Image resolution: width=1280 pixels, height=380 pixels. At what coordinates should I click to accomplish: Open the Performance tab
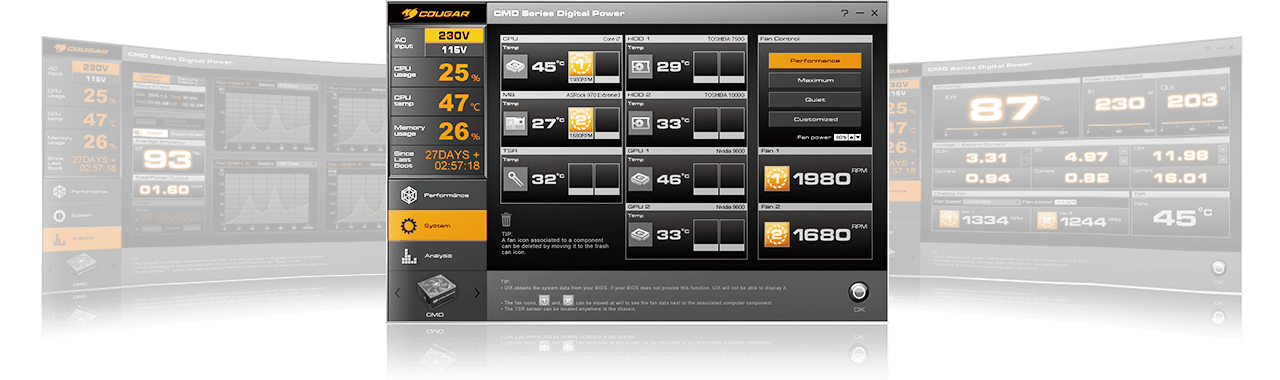[438, 194]
